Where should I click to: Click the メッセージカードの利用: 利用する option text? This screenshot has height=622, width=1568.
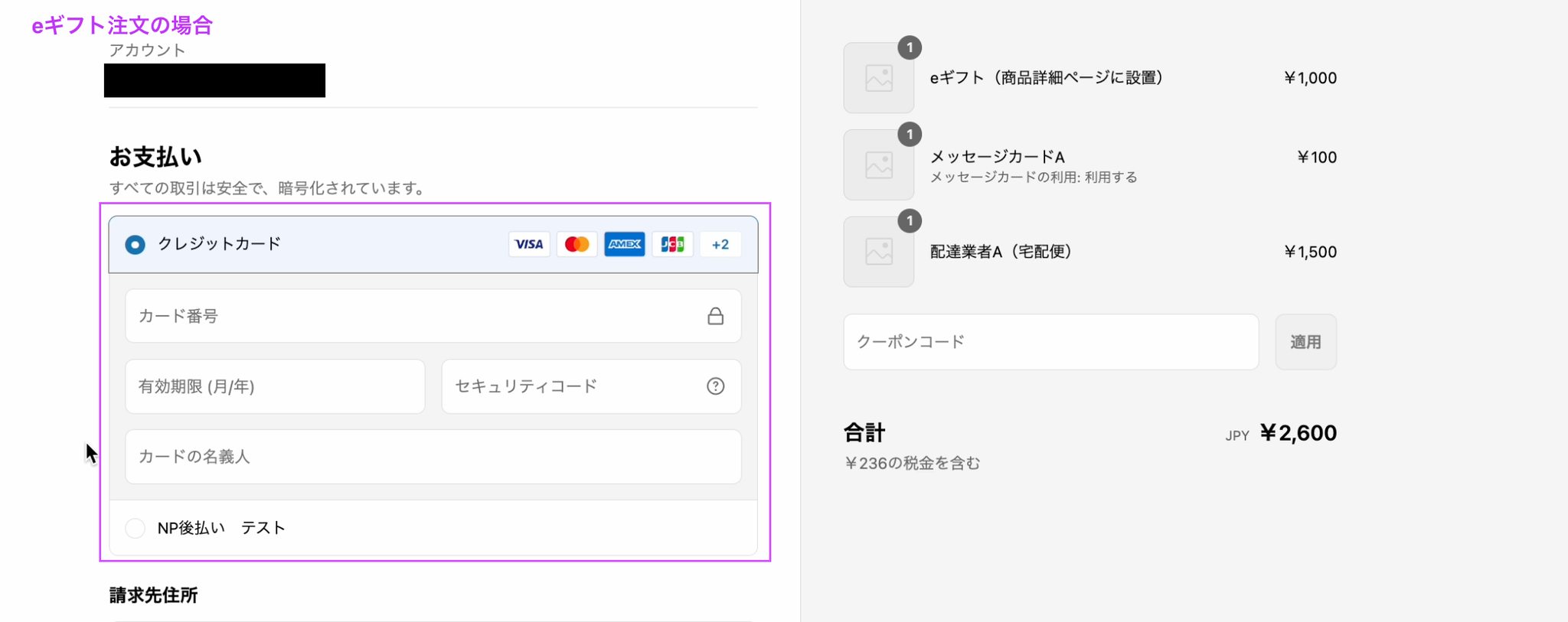tap(1034, 177)
